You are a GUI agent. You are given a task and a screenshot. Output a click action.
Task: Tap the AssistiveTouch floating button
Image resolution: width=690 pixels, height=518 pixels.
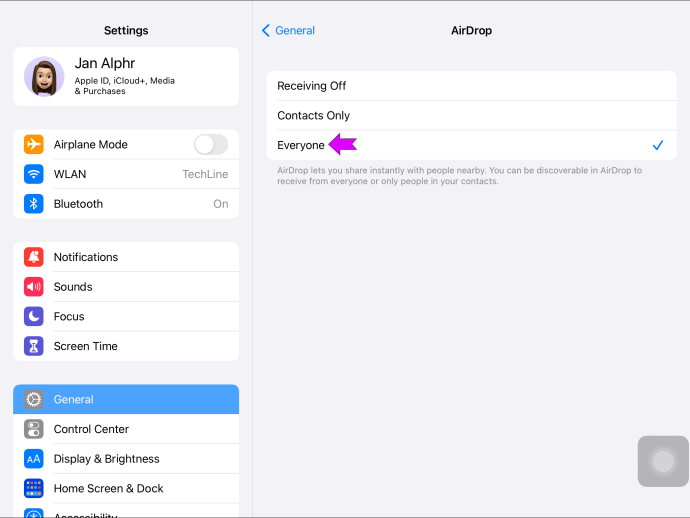pyautogui.click(x=663, y=461)
